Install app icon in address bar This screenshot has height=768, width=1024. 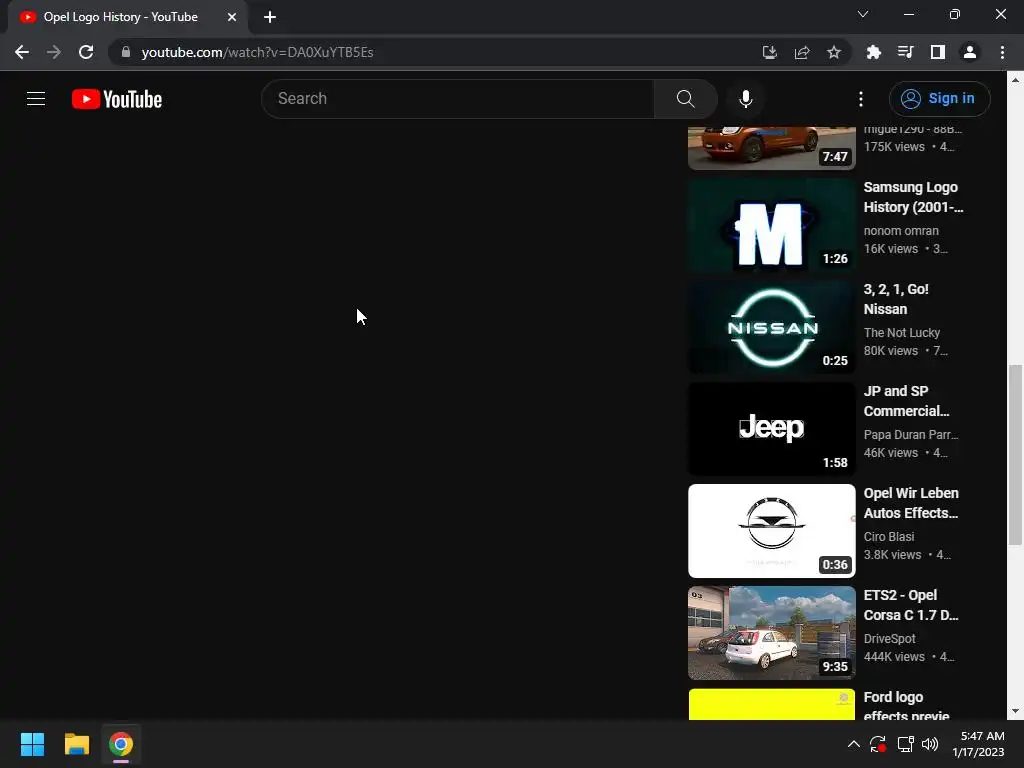tap(770, 52)
